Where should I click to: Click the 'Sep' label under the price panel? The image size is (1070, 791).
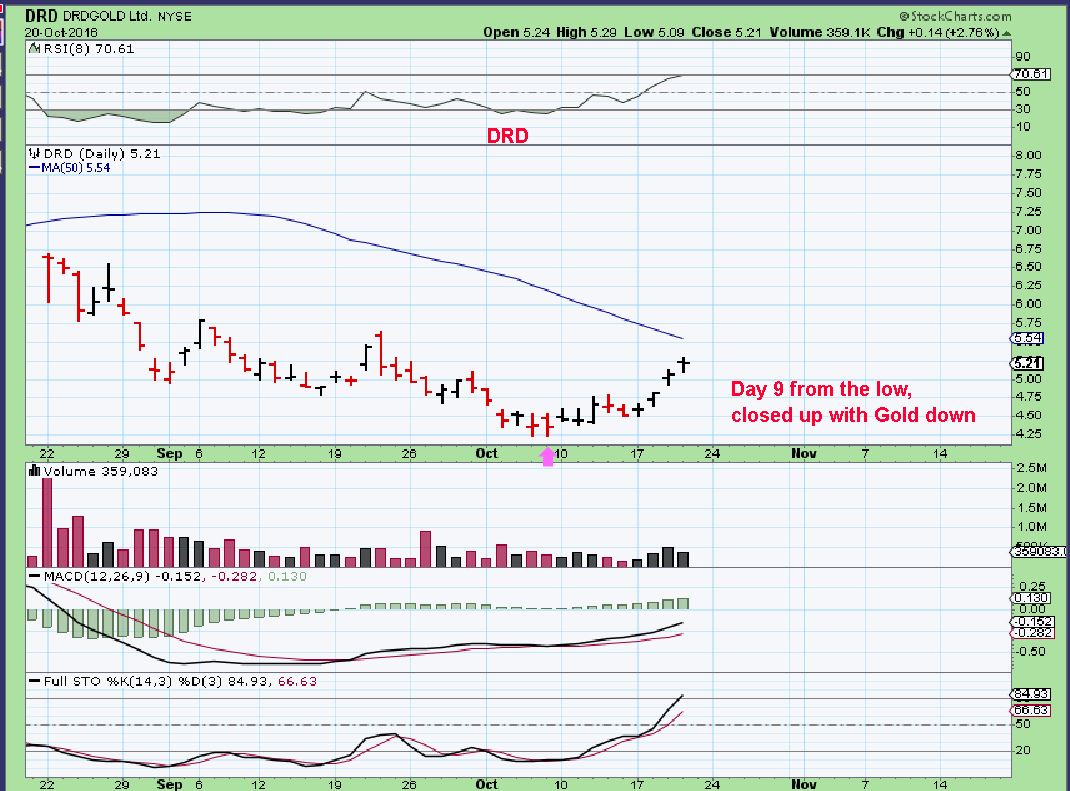click(x=169, y=453)
